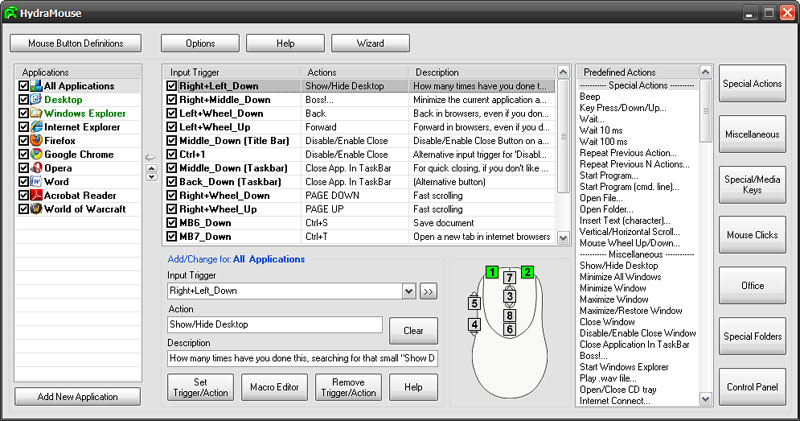Image resolution: width=800 pixels, height=421 pixels.
Task: Disable the Right+Left_Down trigger checkbox
Action: (x=172, y=86)
